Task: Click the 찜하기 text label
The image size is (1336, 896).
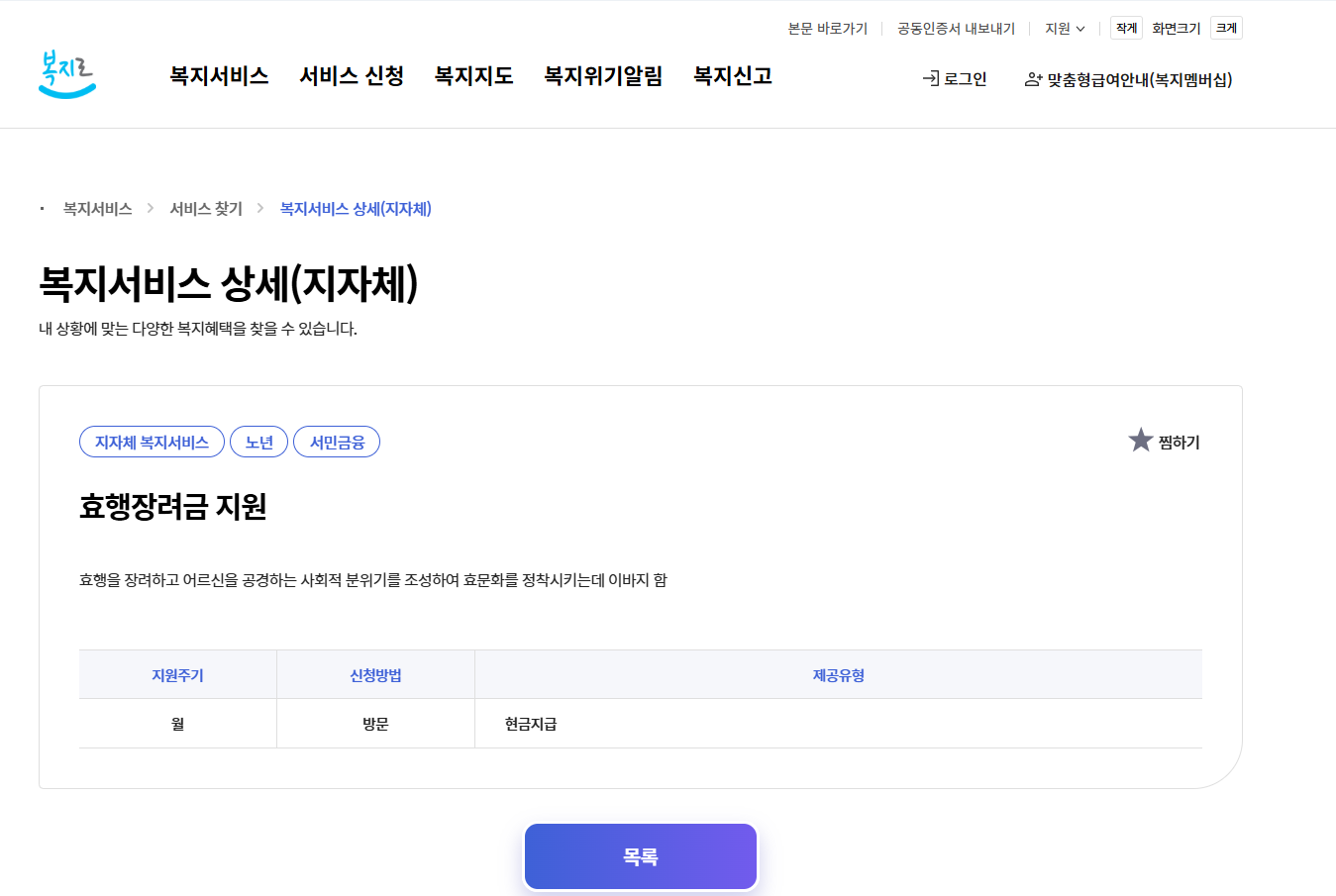Action: (1179, 443)
